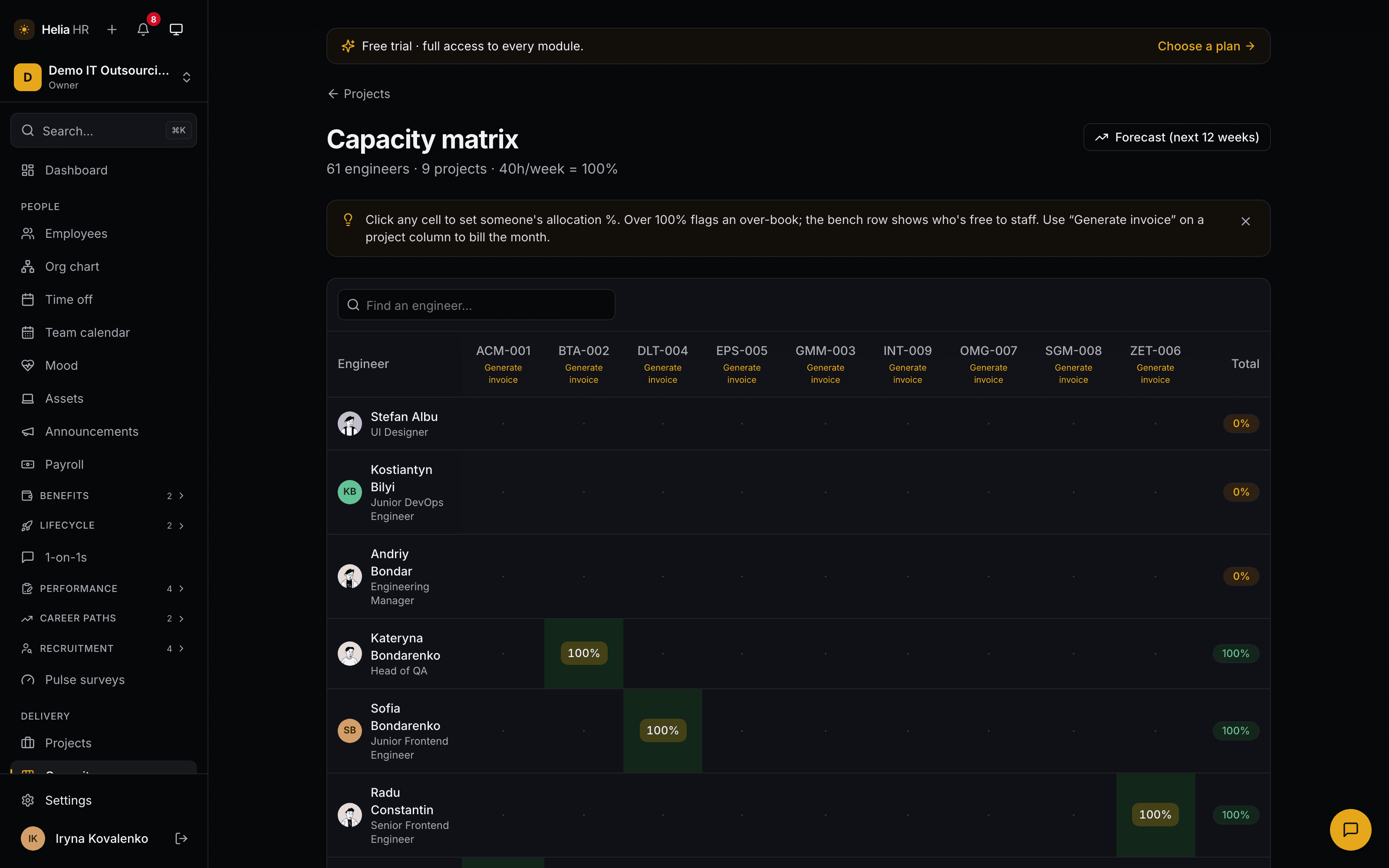The height and width of the screenshot is (868, 1389).
Task: Open the chat bubble widget
Action: 1350,829
